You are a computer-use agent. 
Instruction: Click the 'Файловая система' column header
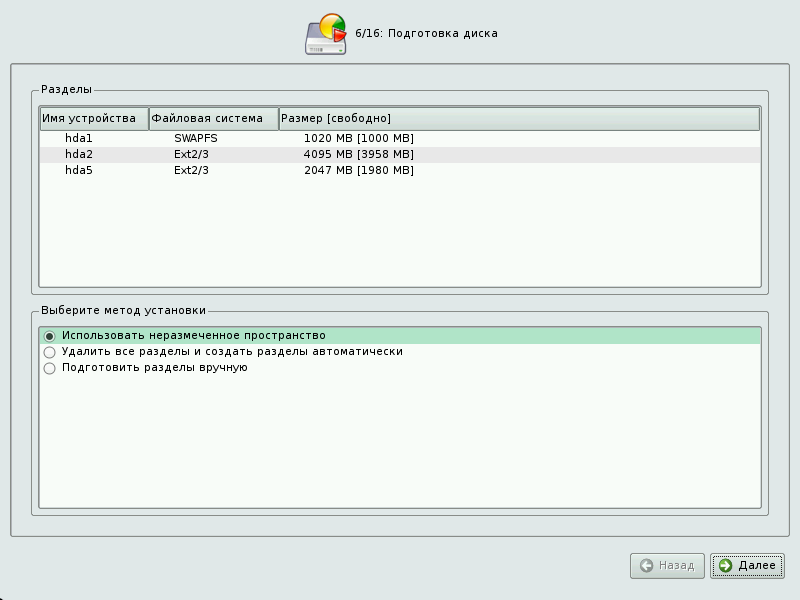point(213,119)
